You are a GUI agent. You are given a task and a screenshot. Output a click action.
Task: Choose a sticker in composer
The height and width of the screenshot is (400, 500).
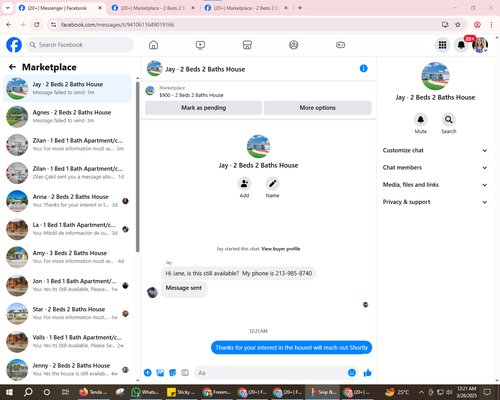pos(173,373)
